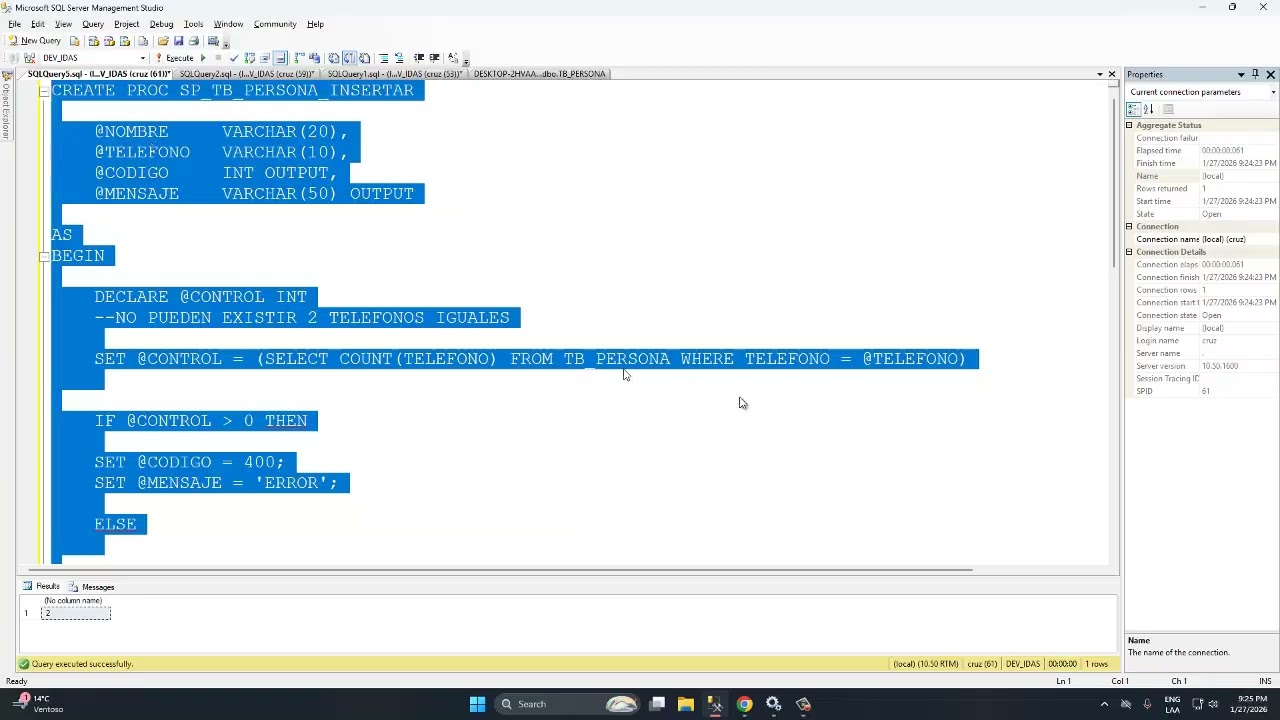Click the New Query toolbar button
Image resolution: width=1280 pixels, height=720 pixels.
(35, 41)
